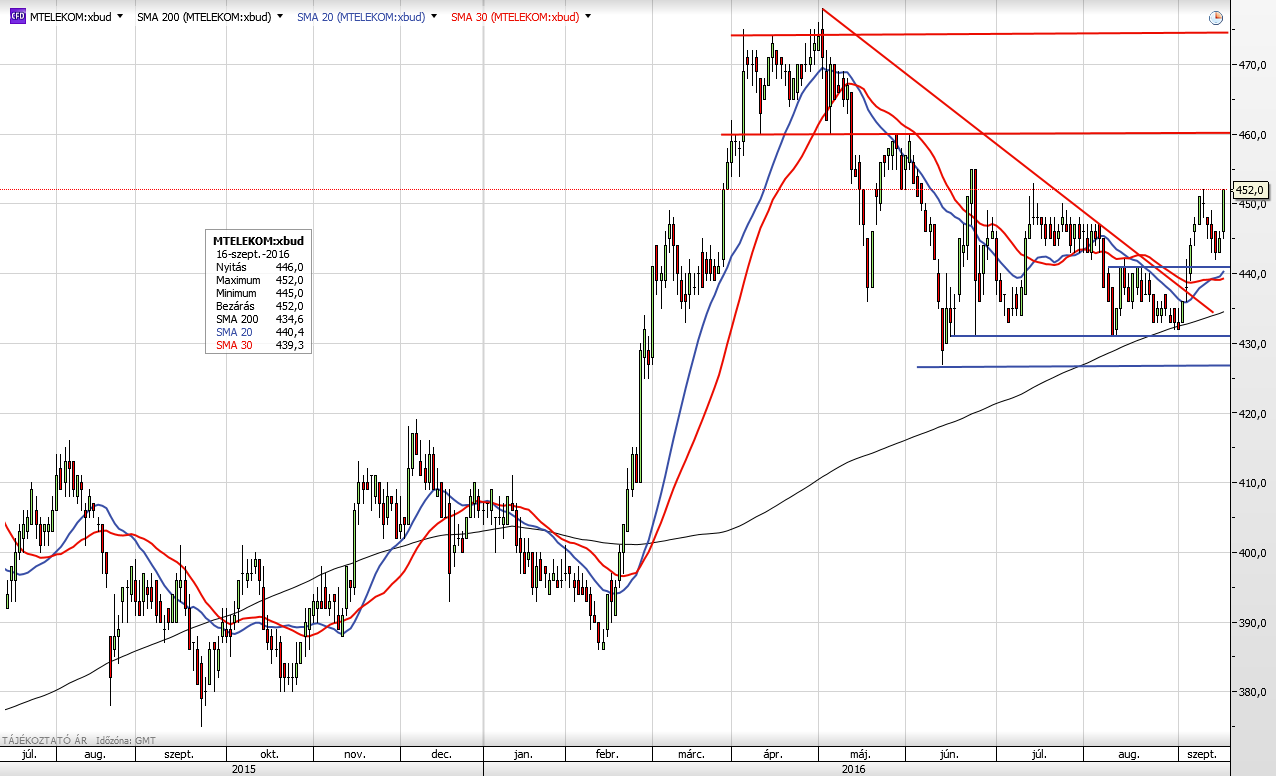This screenshot has width=1276, height=776.
Task: Click the 430,0 price axis label
Action: click(1254, 344)
